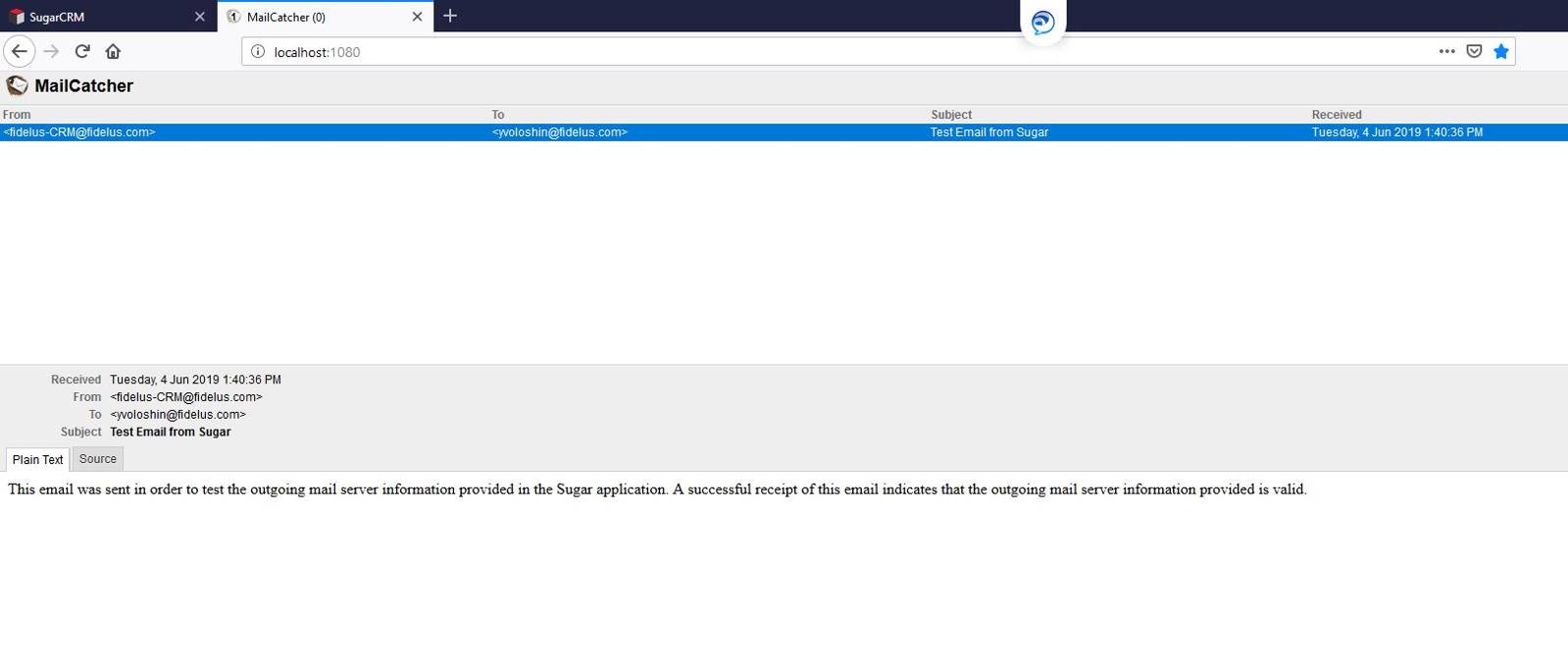This screenshot has width=1568, height=667.
Task: Open the Source tab of the email
Action: [98, 459]
